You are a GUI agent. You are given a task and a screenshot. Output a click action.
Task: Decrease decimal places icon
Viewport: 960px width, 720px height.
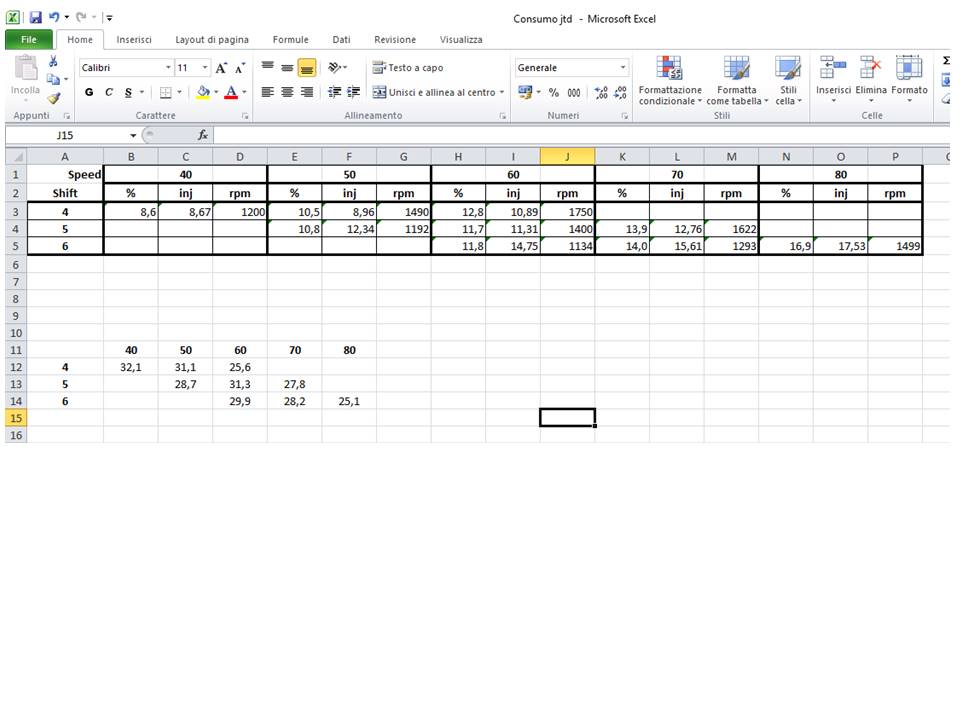[x=620, y=92]
